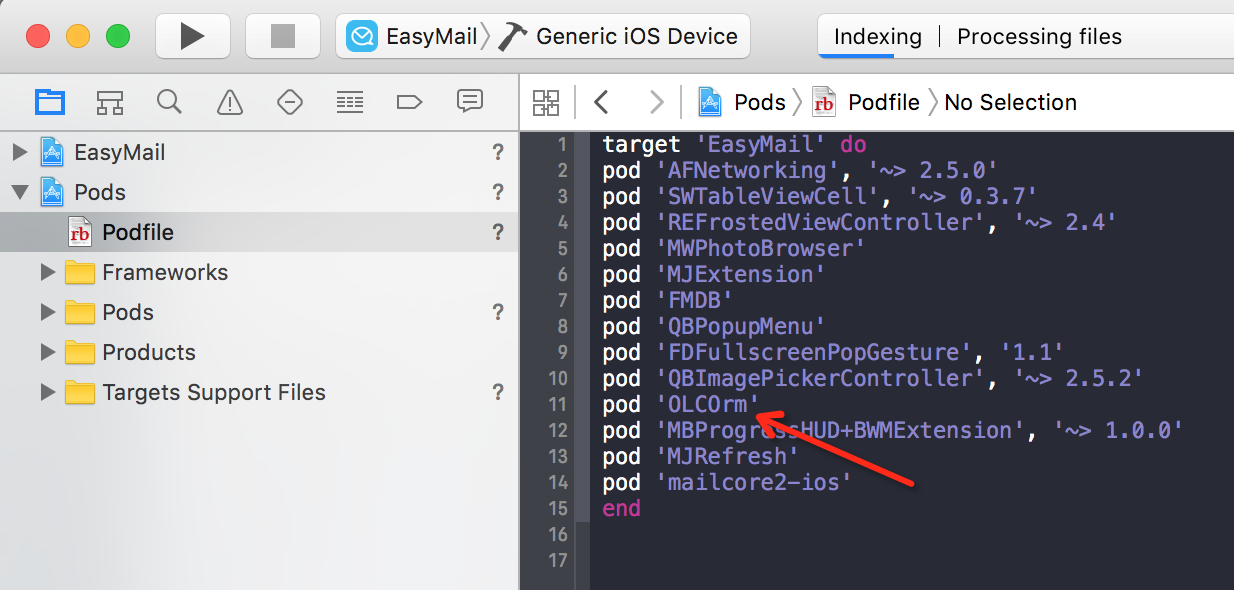
Task: Open the Find navigator magnifier icon
Action: (x=170, y=101)
